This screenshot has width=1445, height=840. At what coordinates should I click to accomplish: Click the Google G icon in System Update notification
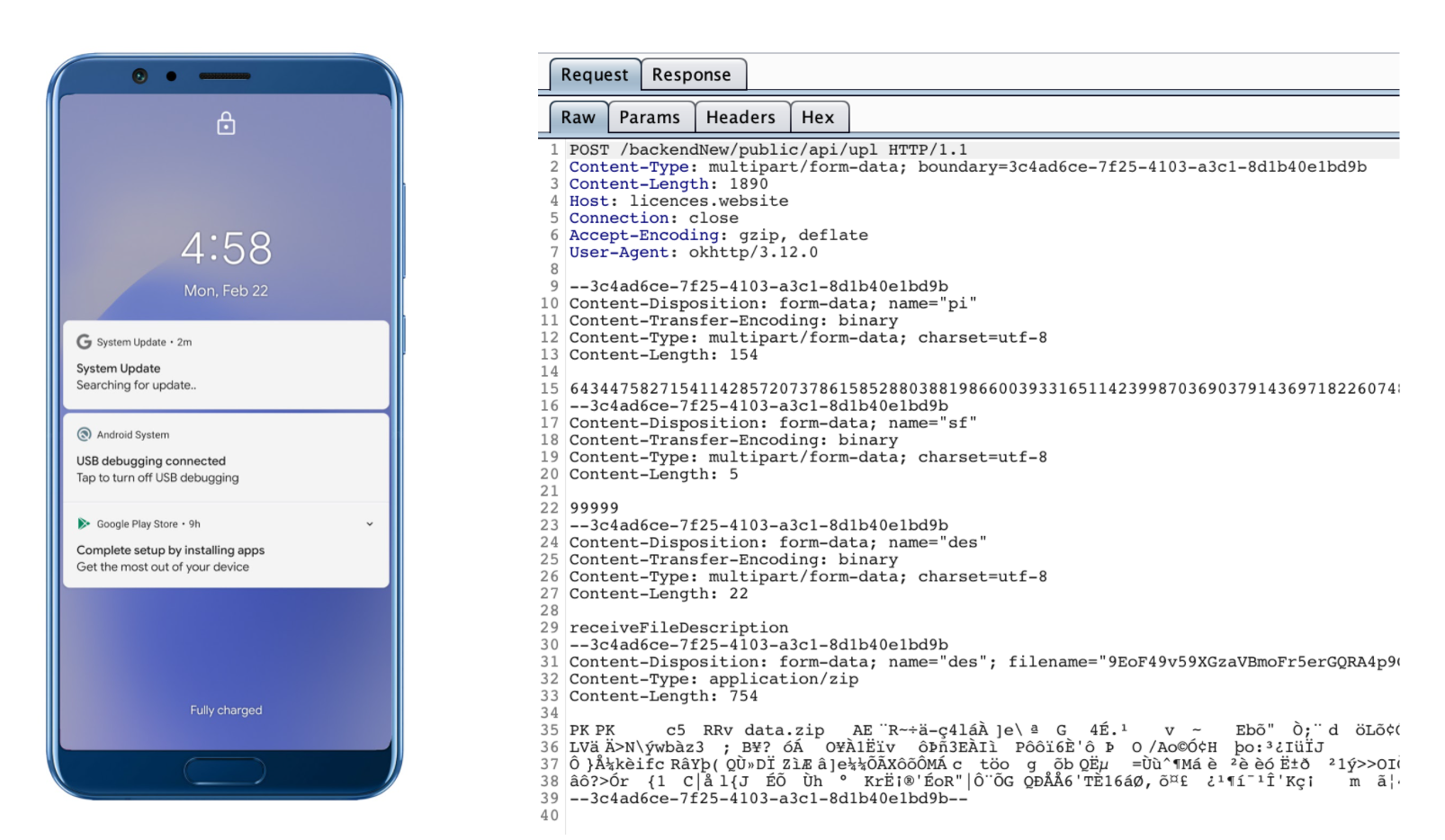(x=84, y=342)
